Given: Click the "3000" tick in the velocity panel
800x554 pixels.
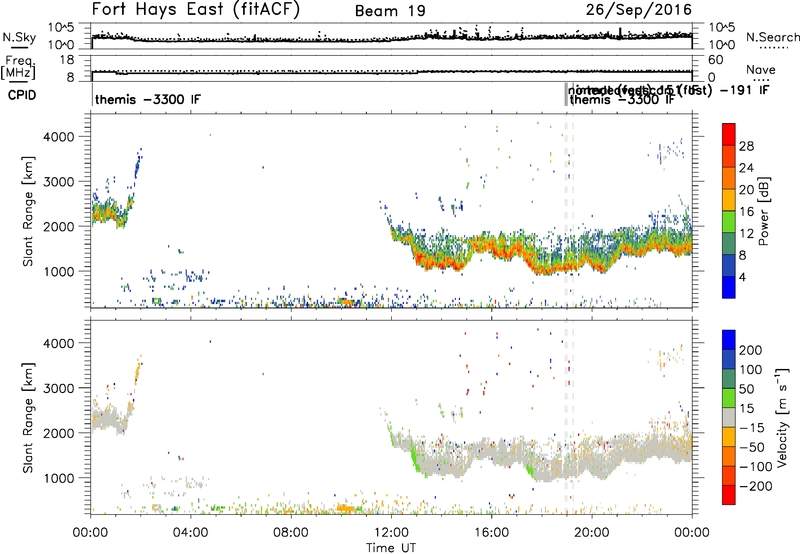Looking at the screenshot, I should coord(58,388).
